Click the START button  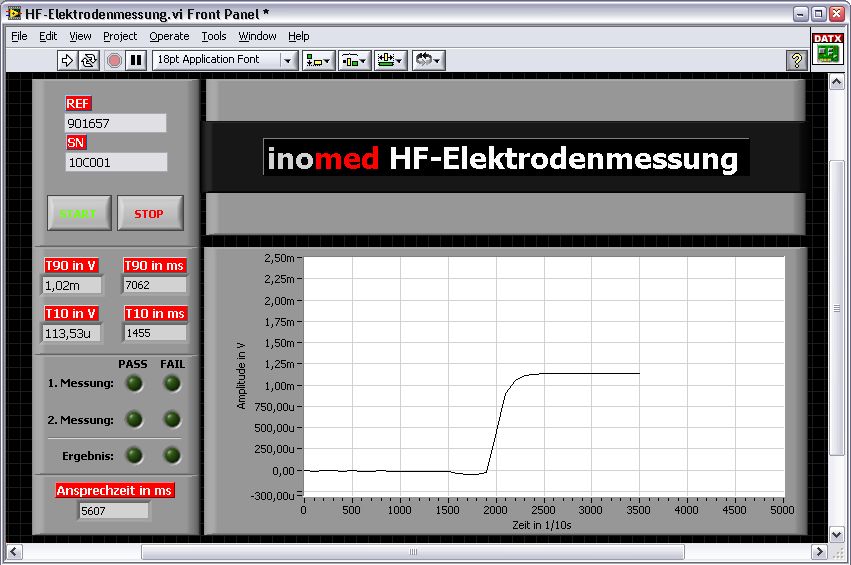click(x=79, y=213)
